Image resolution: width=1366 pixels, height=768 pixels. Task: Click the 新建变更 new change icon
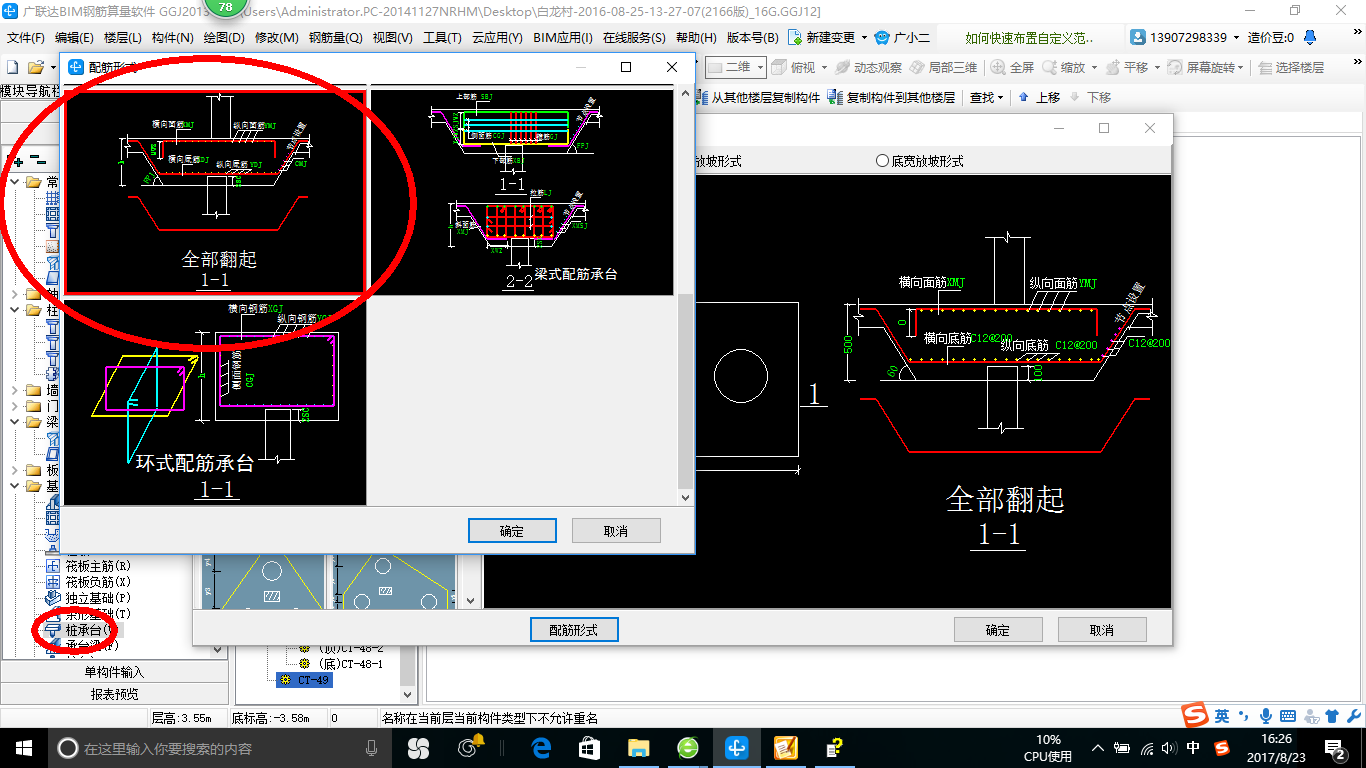click(x=796, y=37)
